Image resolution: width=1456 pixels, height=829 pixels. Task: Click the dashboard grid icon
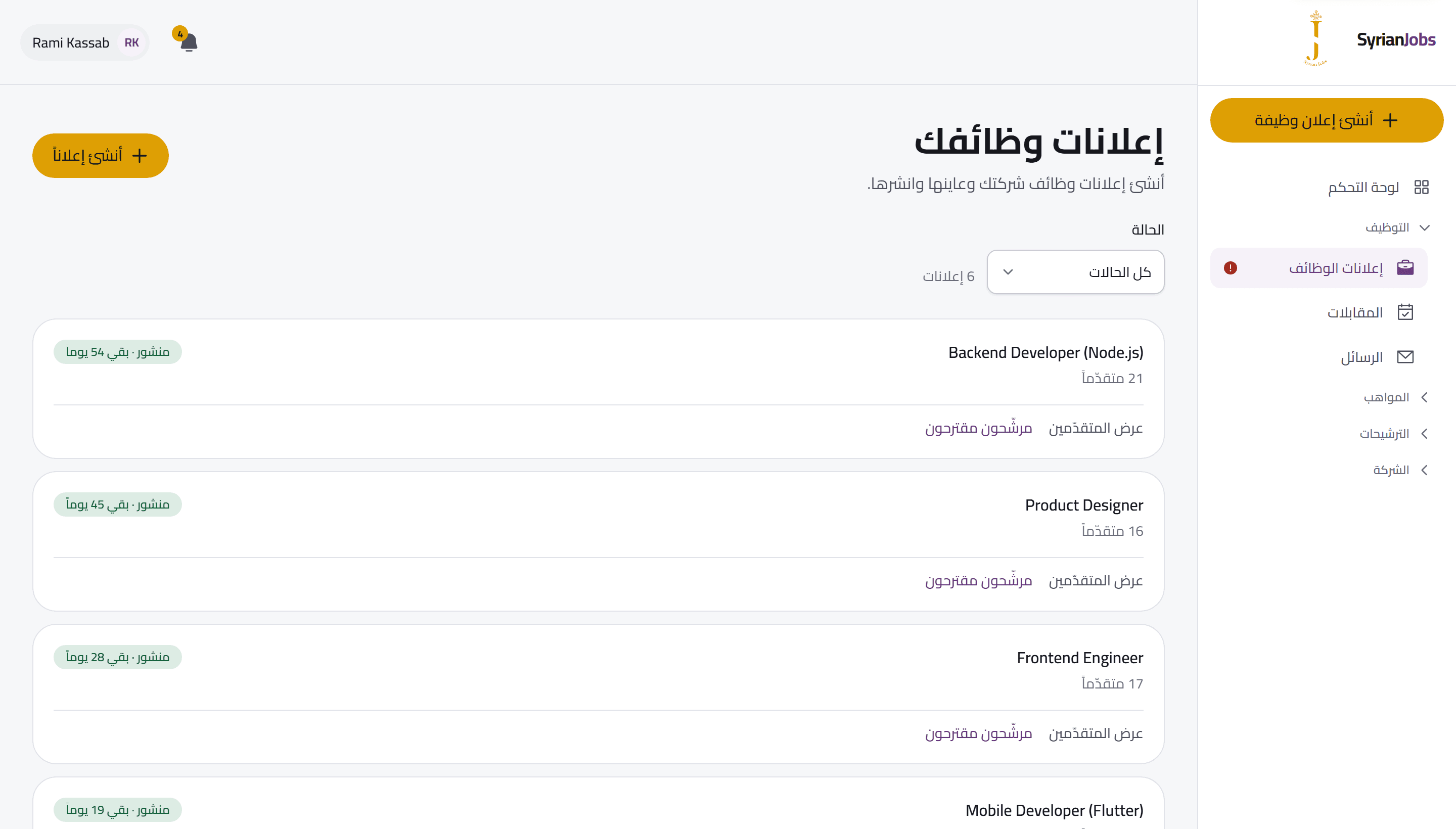(x=1421, y=188)
